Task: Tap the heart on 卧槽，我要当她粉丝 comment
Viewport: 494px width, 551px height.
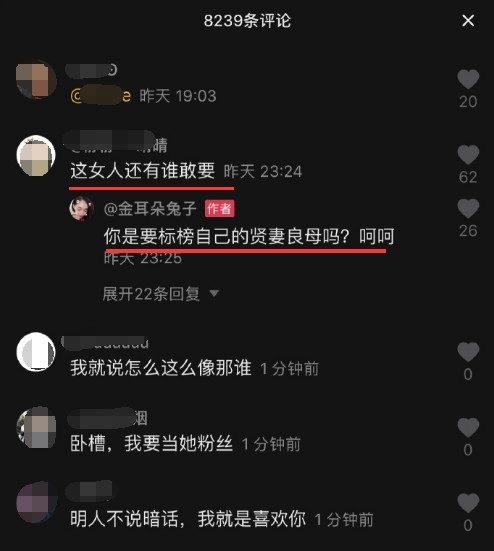Action: (468, 427)
